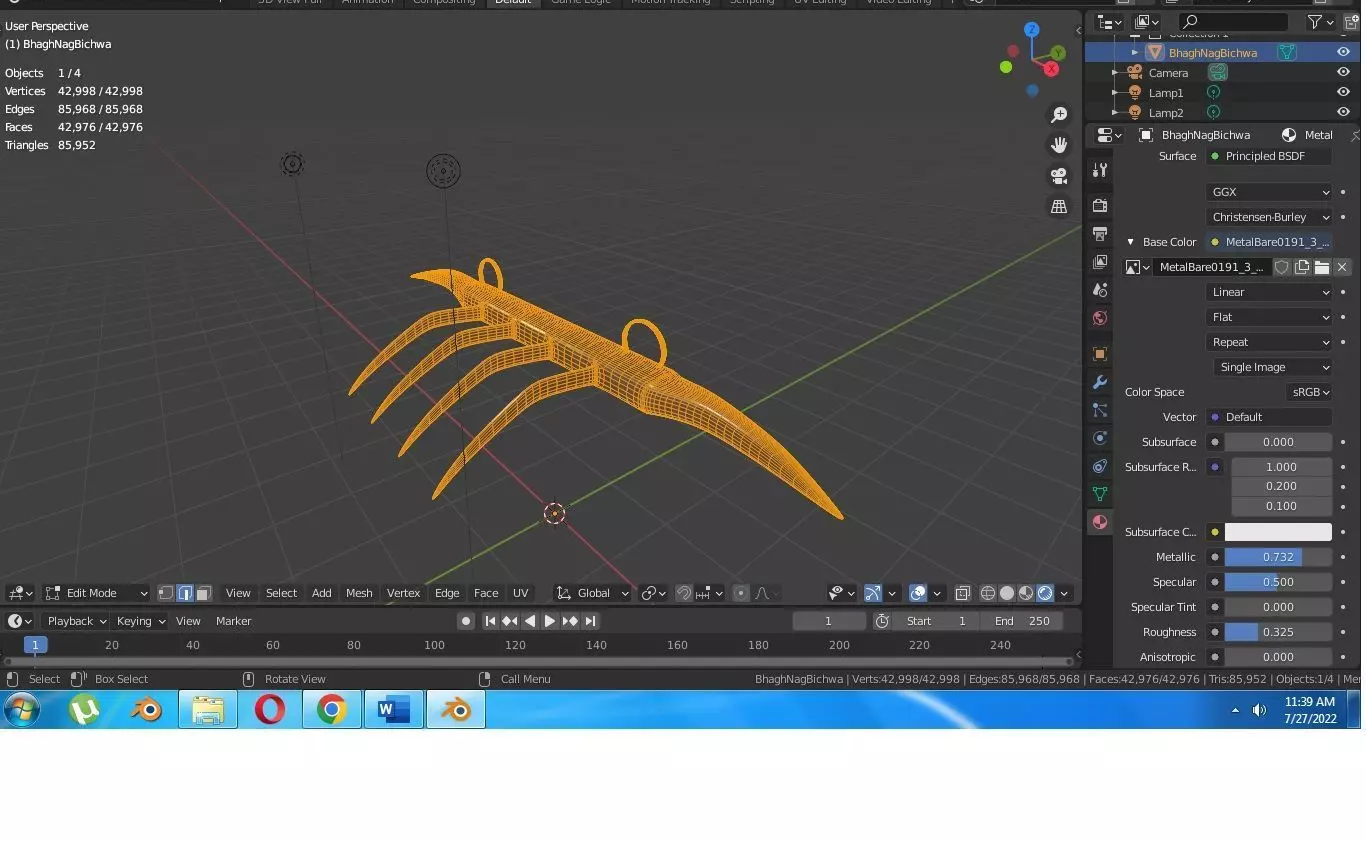The width and height of the screenshot is (1366, 841).
Task: Open the Edit Mode dropdown
Action: (x=97, y=593)
